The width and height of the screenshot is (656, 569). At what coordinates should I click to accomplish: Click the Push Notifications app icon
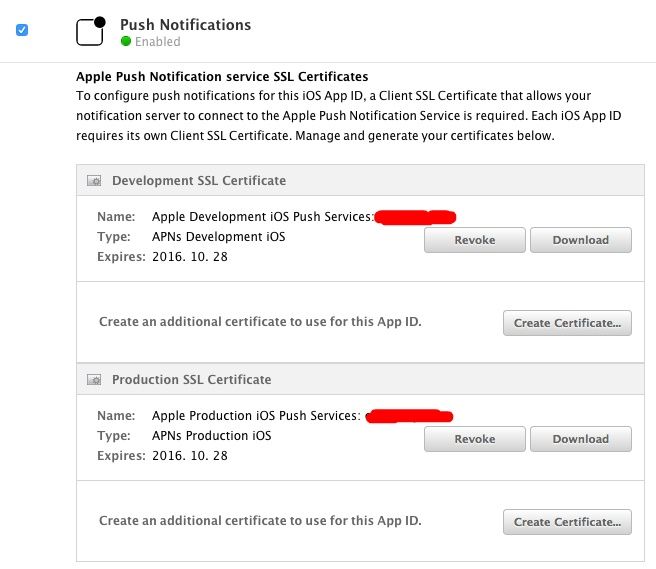tap(91, 31)
